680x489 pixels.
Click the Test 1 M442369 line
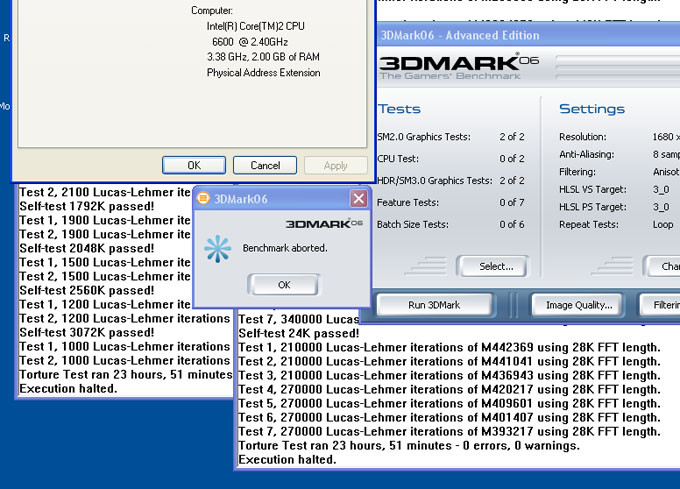click(449, 348)
